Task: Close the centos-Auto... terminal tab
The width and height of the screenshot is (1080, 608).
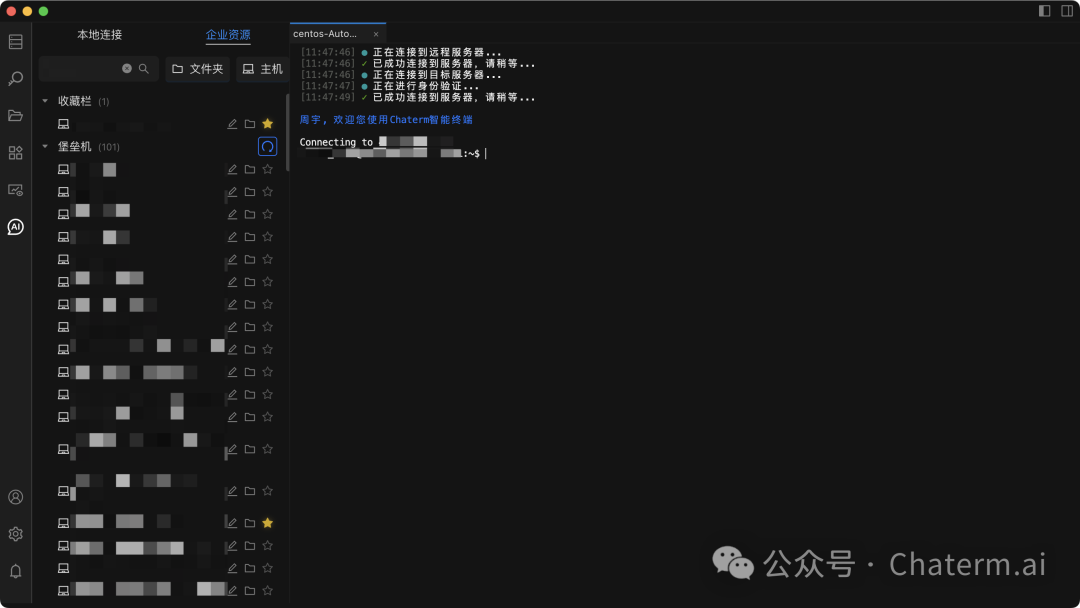Action: pyautogui.click(x=376, y=34)
